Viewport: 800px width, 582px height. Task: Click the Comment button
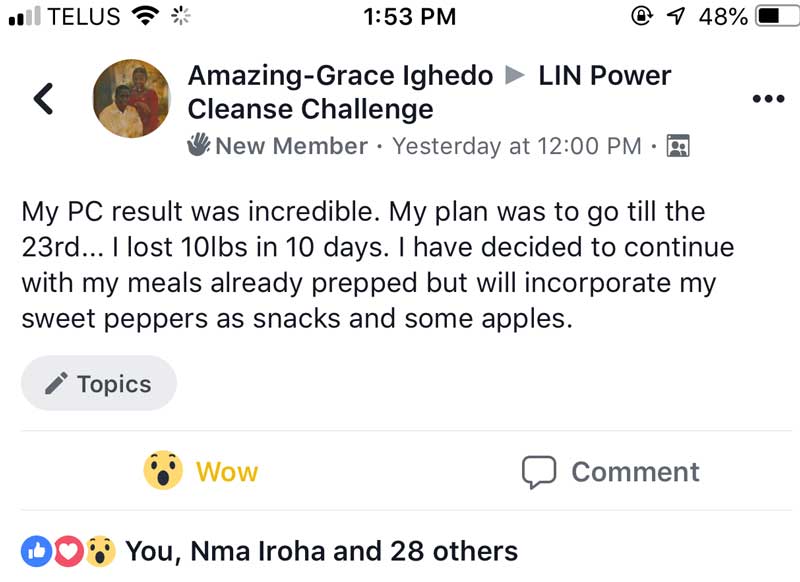click(x=610, y=471)
